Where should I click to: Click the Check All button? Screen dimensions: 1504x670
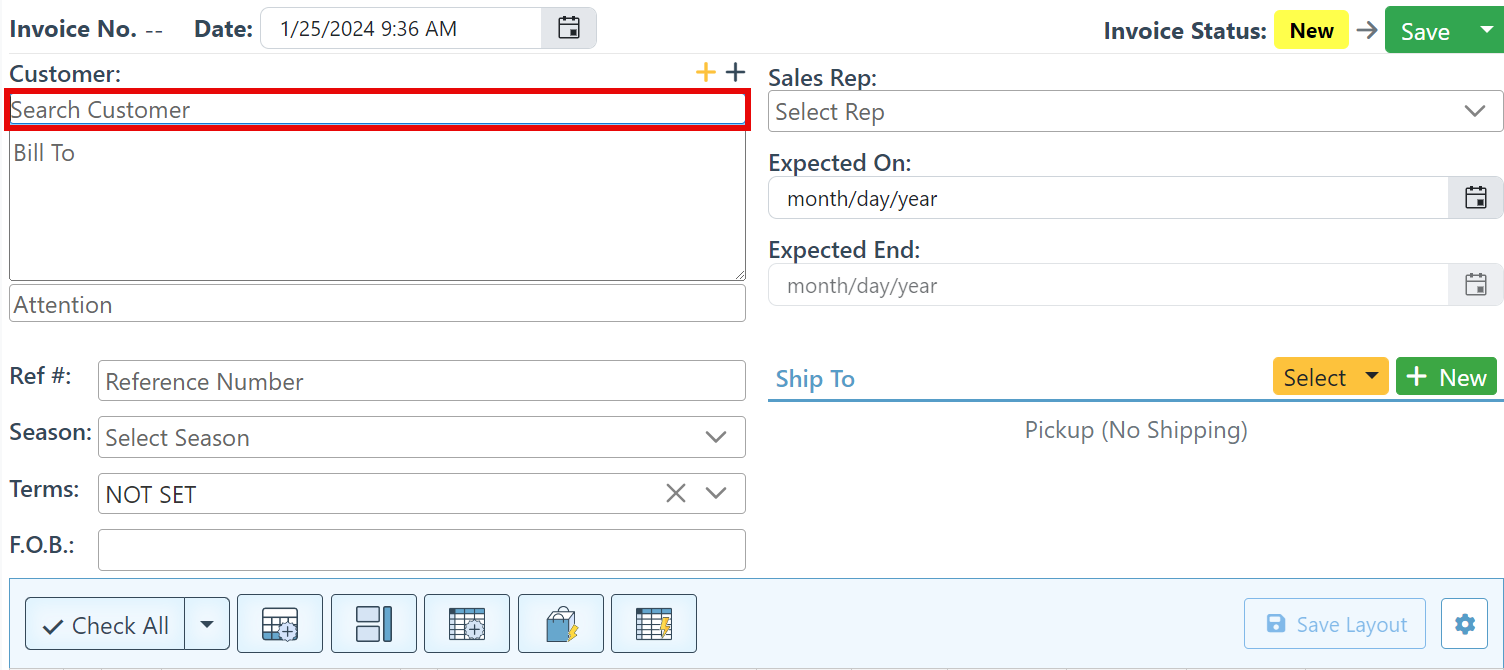105,625
